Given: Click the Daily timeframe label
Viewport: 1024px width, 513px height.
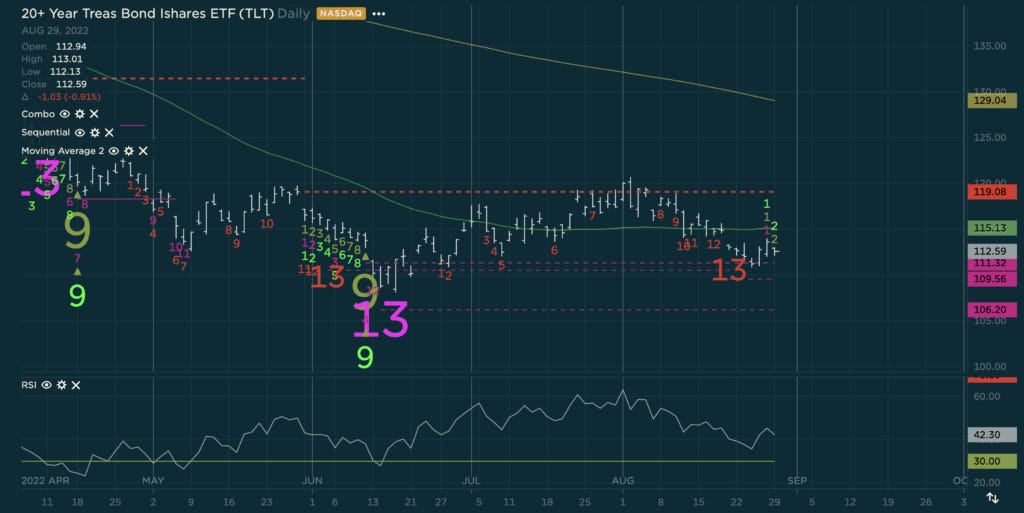Looking at the screenshot, I should 293,14.
